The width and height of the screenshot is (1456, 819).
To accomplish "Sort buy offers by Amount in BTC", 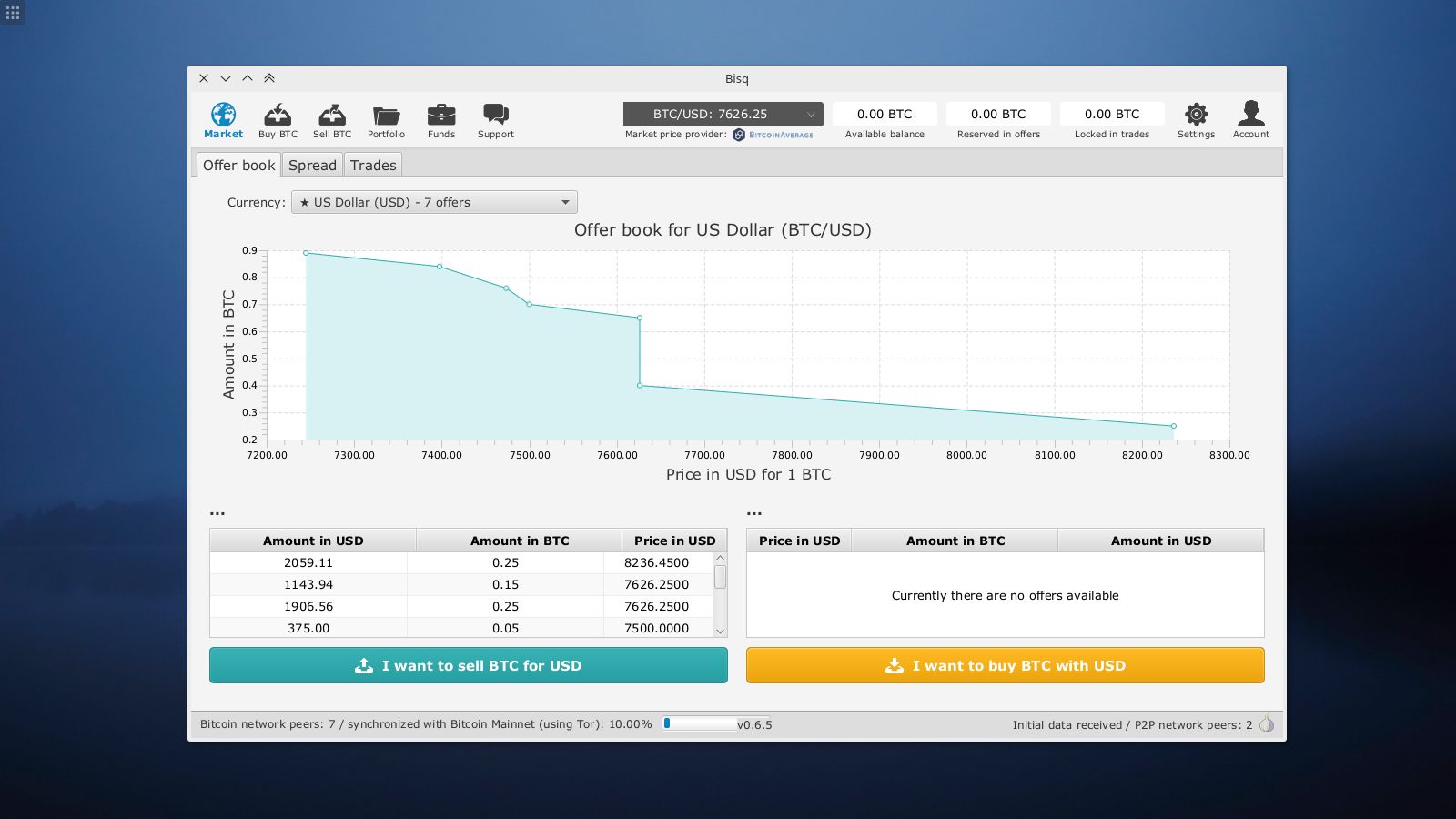I will tap(520, 541).
